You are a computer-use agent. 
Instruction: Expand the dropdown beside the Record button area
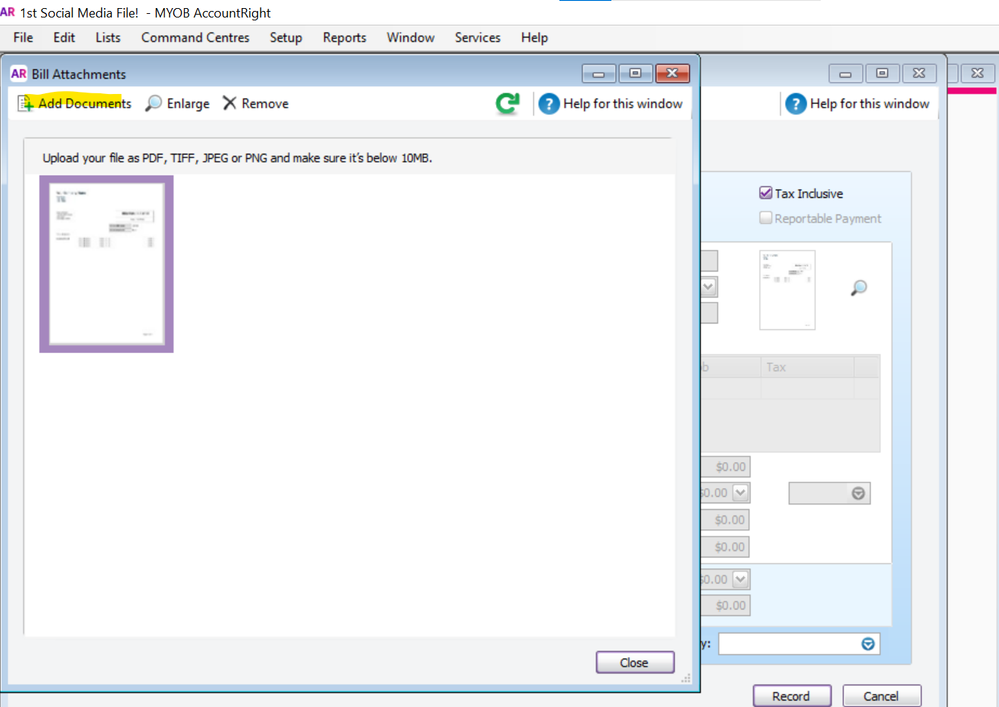click(x=868, y=644)
